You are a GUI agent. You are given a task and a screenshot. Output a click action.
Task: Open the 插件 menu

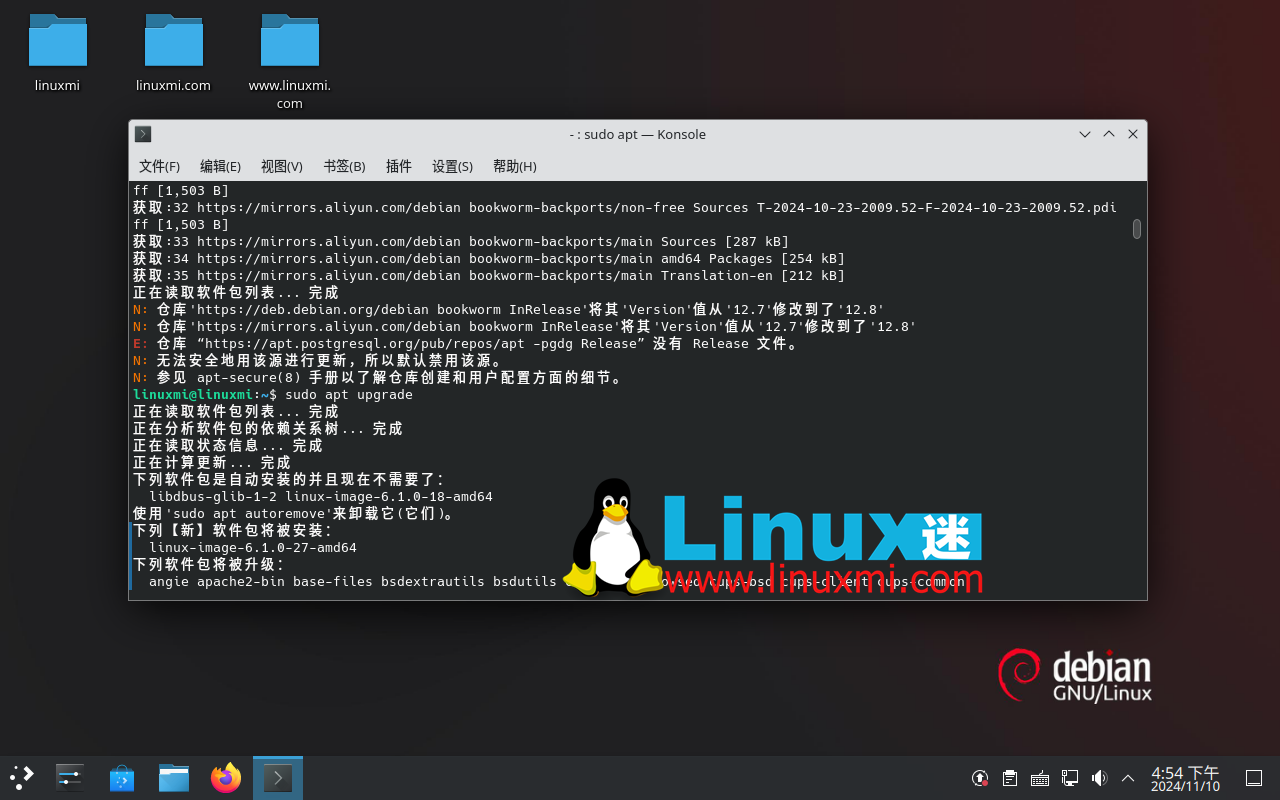point(399,166)
